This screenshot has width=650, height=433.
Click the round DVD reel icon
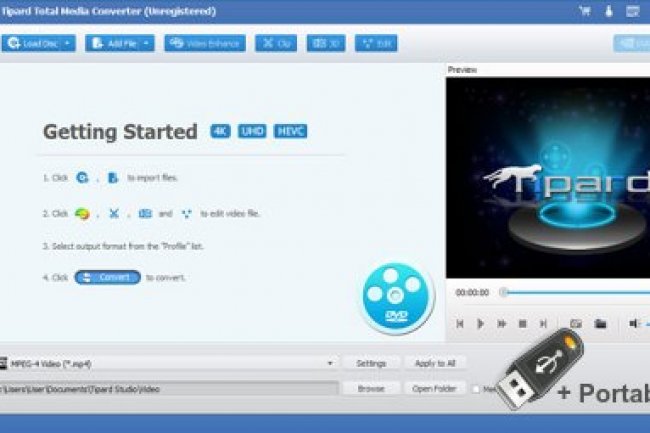point(396,297)
